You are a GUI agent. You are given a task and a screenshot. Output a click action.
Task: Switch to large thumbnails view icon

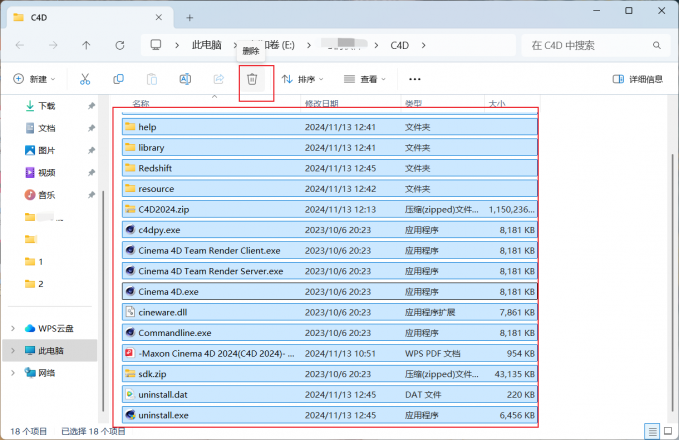pos(668,431)
